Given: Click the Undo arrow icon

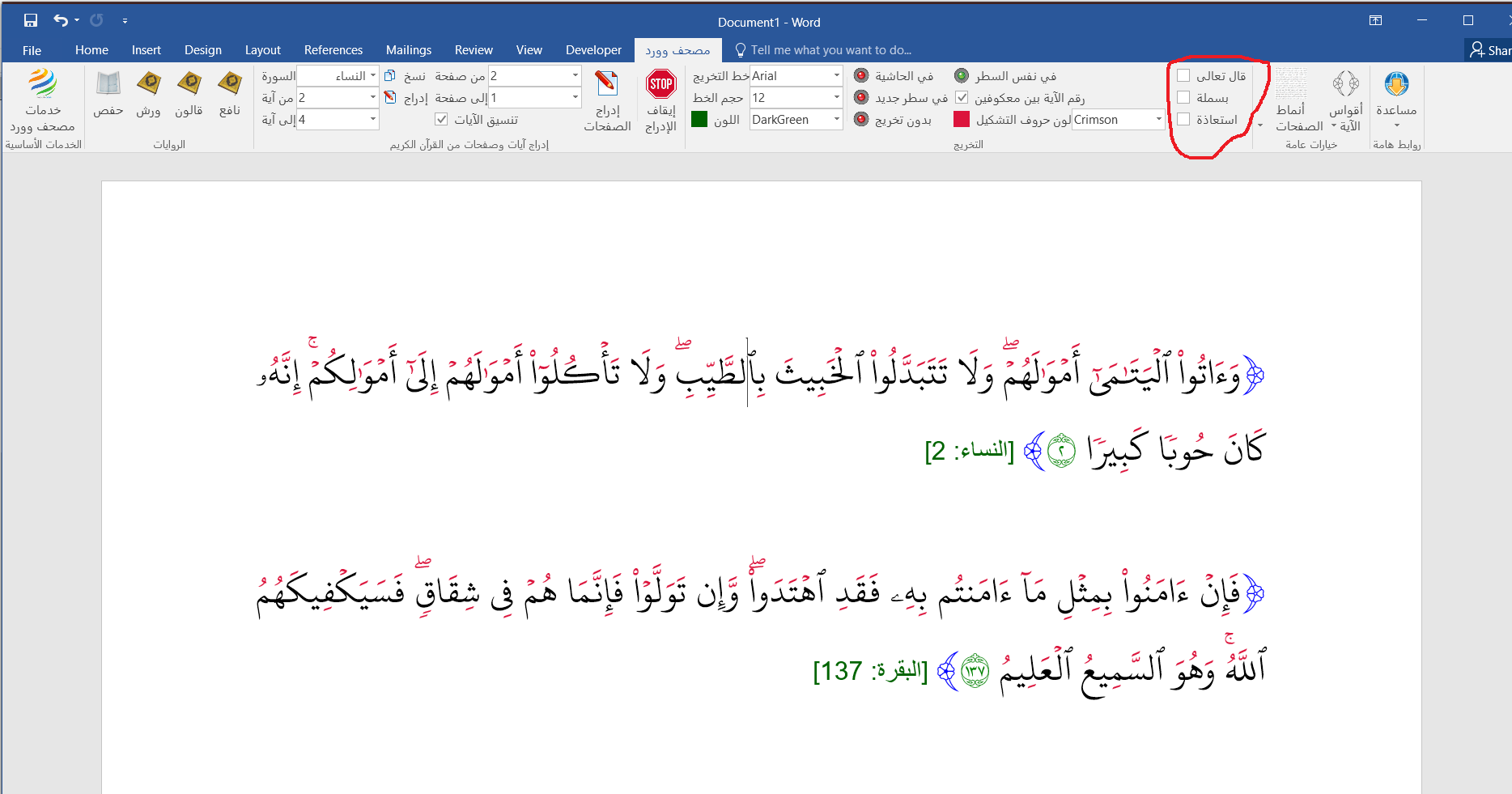Looking at the screenshot, I should 62,20.
